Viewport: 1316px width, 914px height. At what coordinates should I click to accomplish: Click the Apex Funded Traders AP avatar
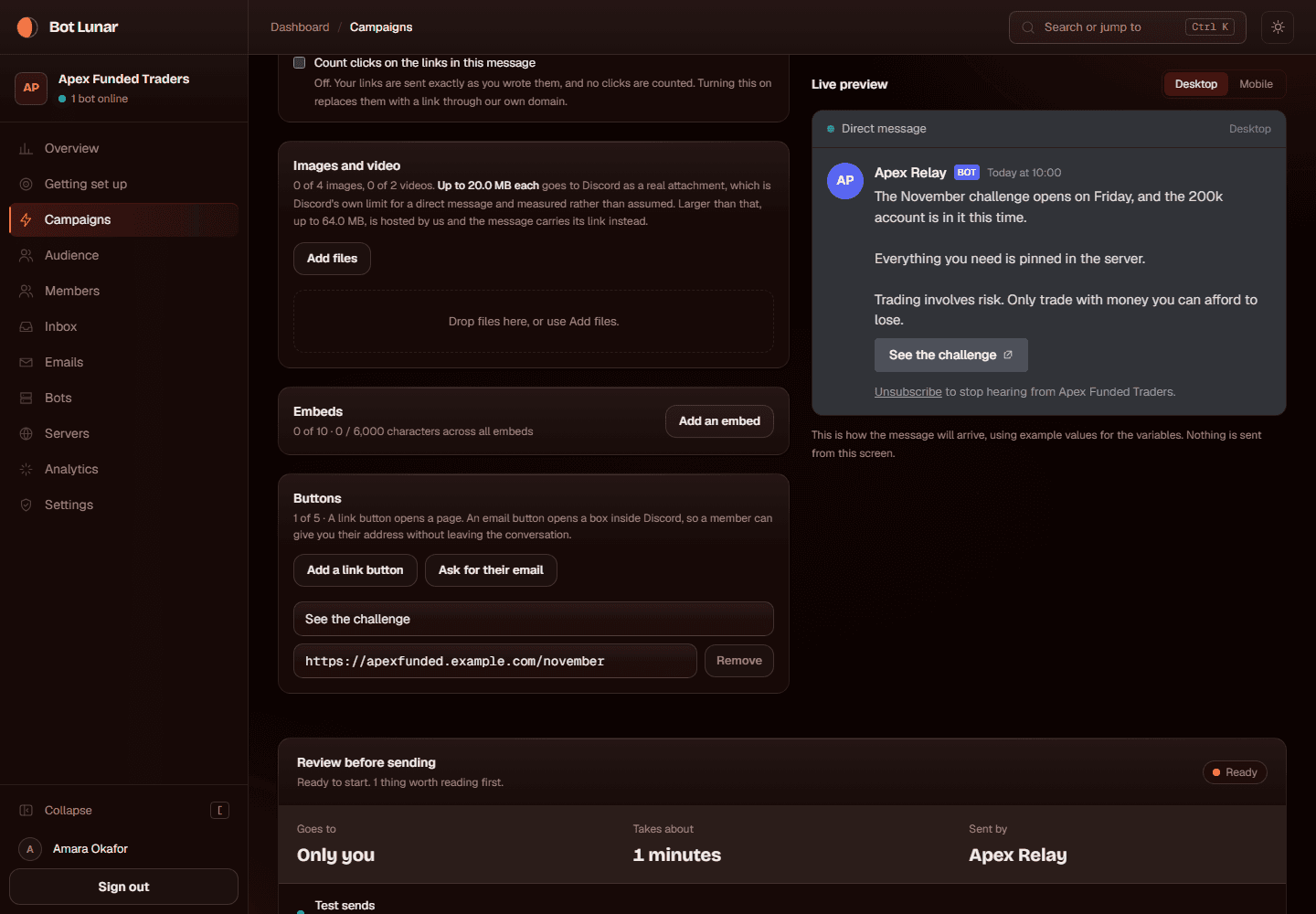pos(31,88)
